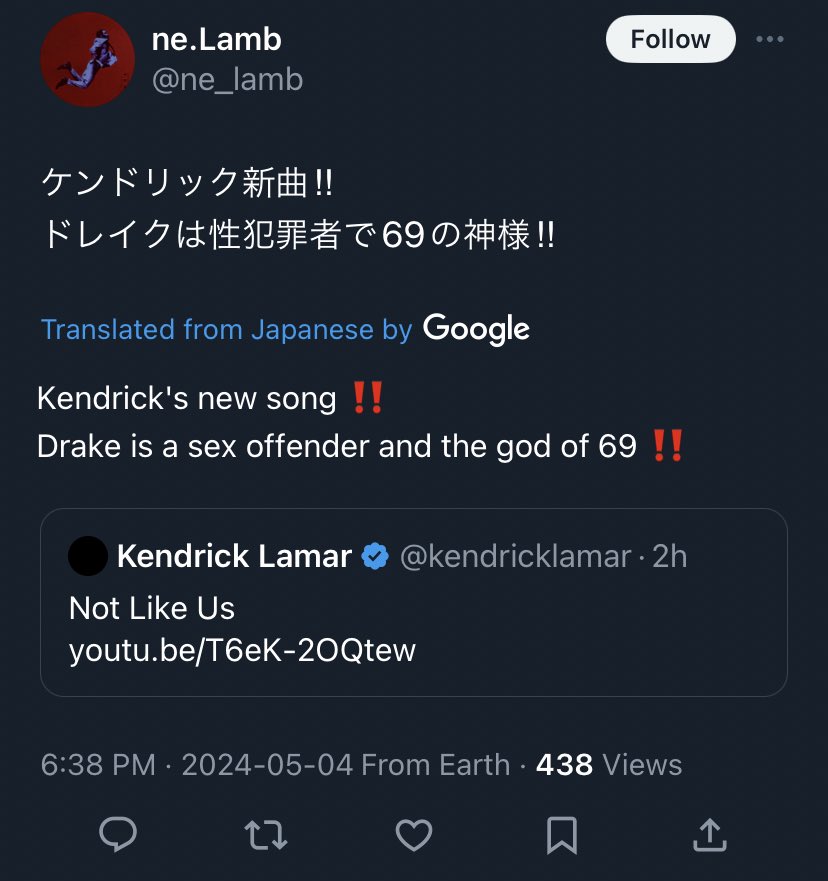The image size is (828, 881).
Task: Open the youtu.be/T6eK-2OQtew link
Action: tap(242, 651)
